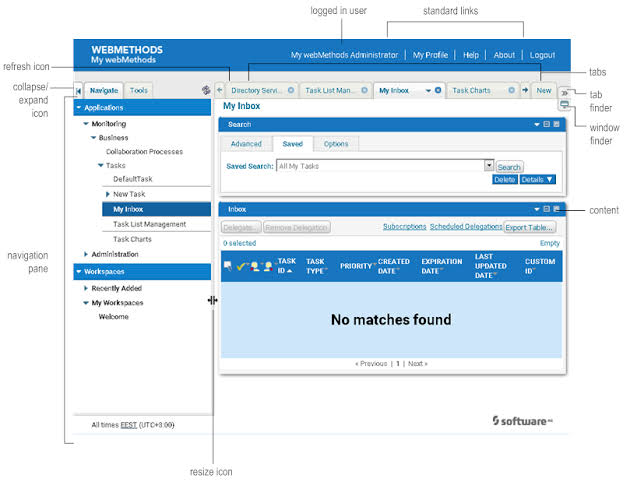Click the second user icon in the table header
The image size is (637, 482).
[x=268, y=266]
